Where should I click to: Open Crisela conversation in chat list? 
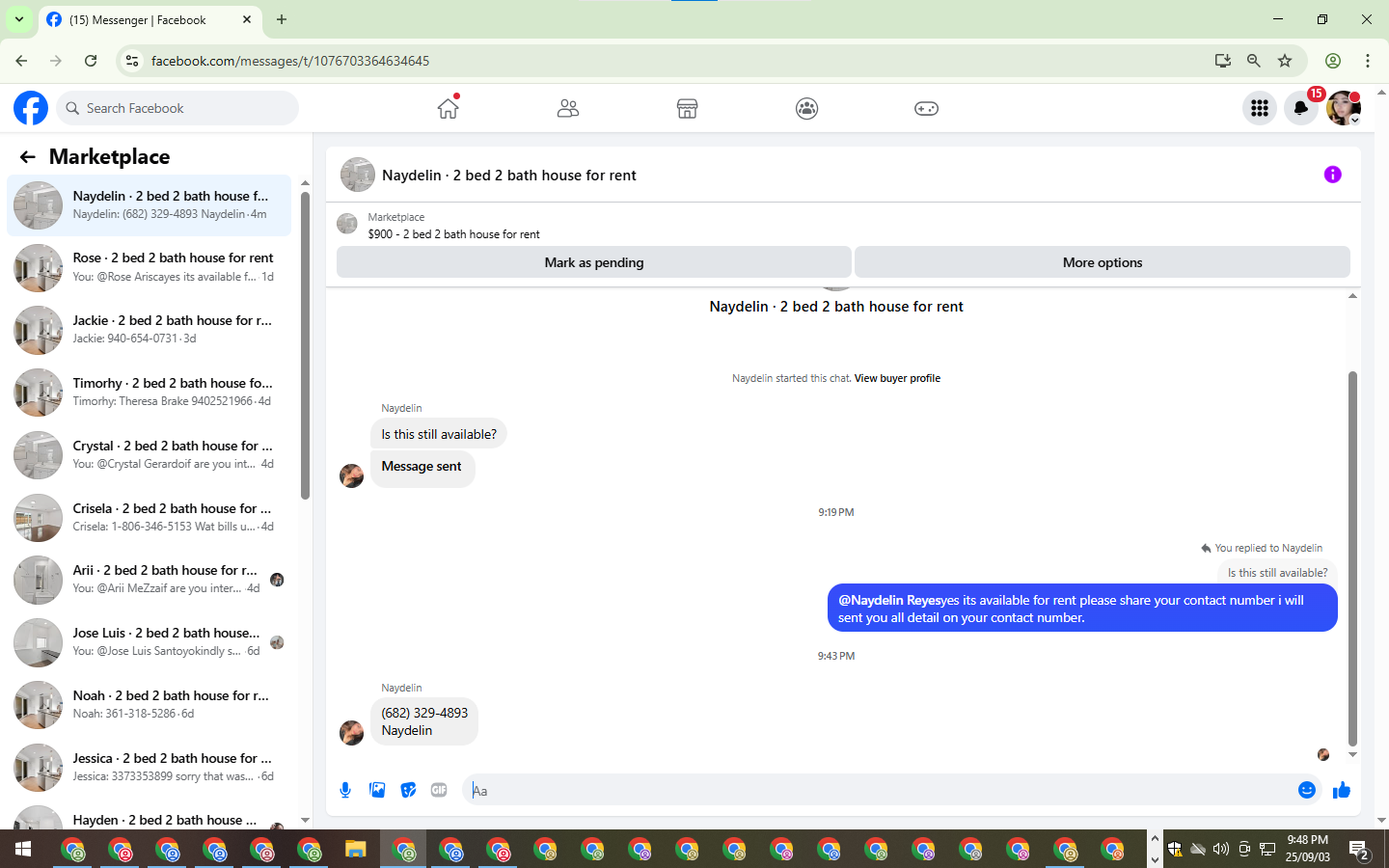coord(149,518)
